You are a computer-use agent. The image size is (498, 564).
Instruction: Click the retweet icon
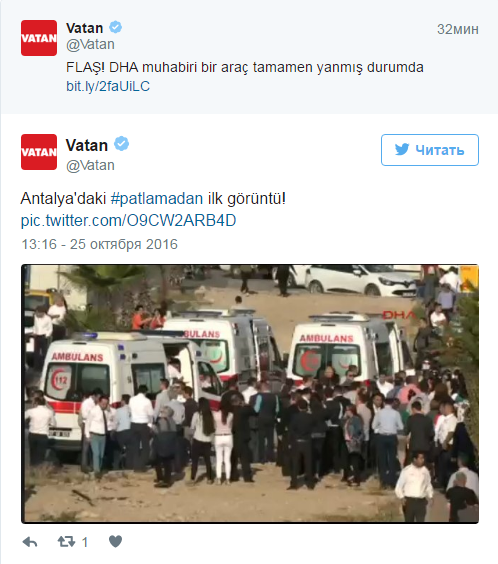(x=66, y=541)
